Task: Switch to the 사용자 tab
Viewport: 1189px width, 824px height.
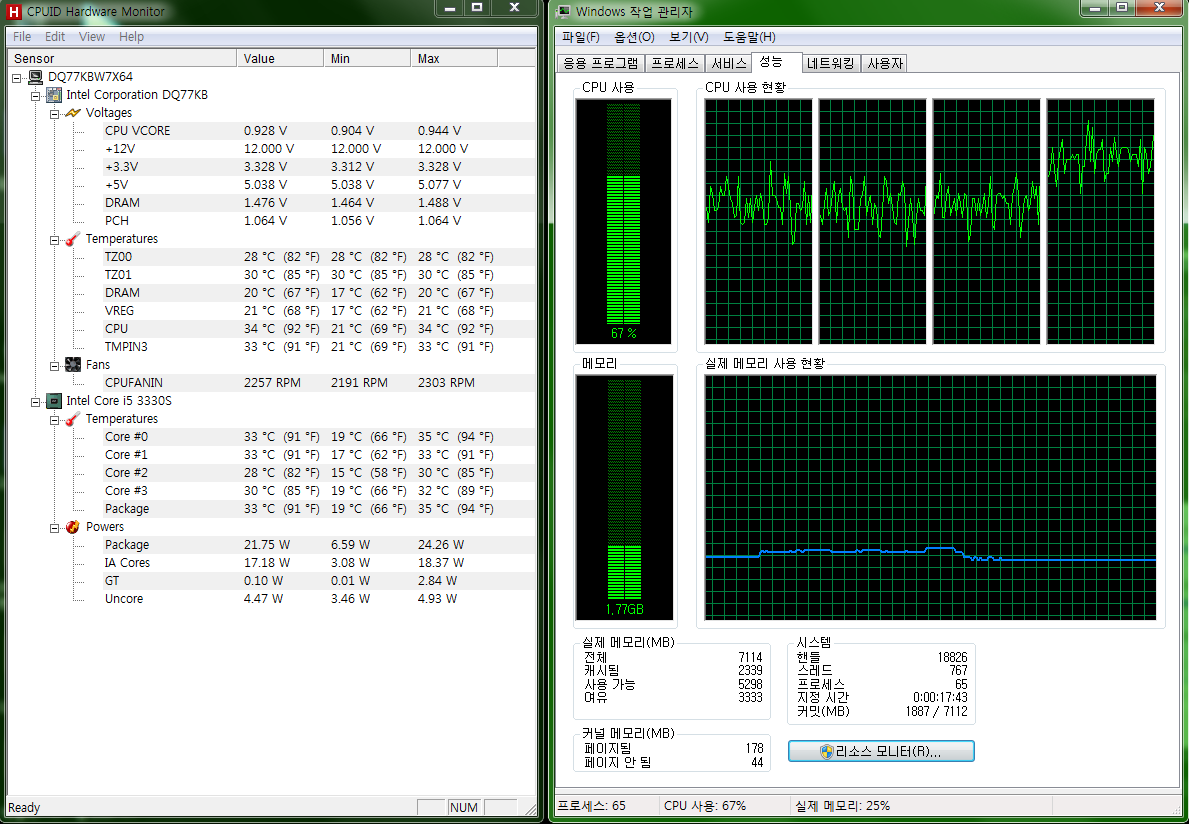Action: (885, 64)
